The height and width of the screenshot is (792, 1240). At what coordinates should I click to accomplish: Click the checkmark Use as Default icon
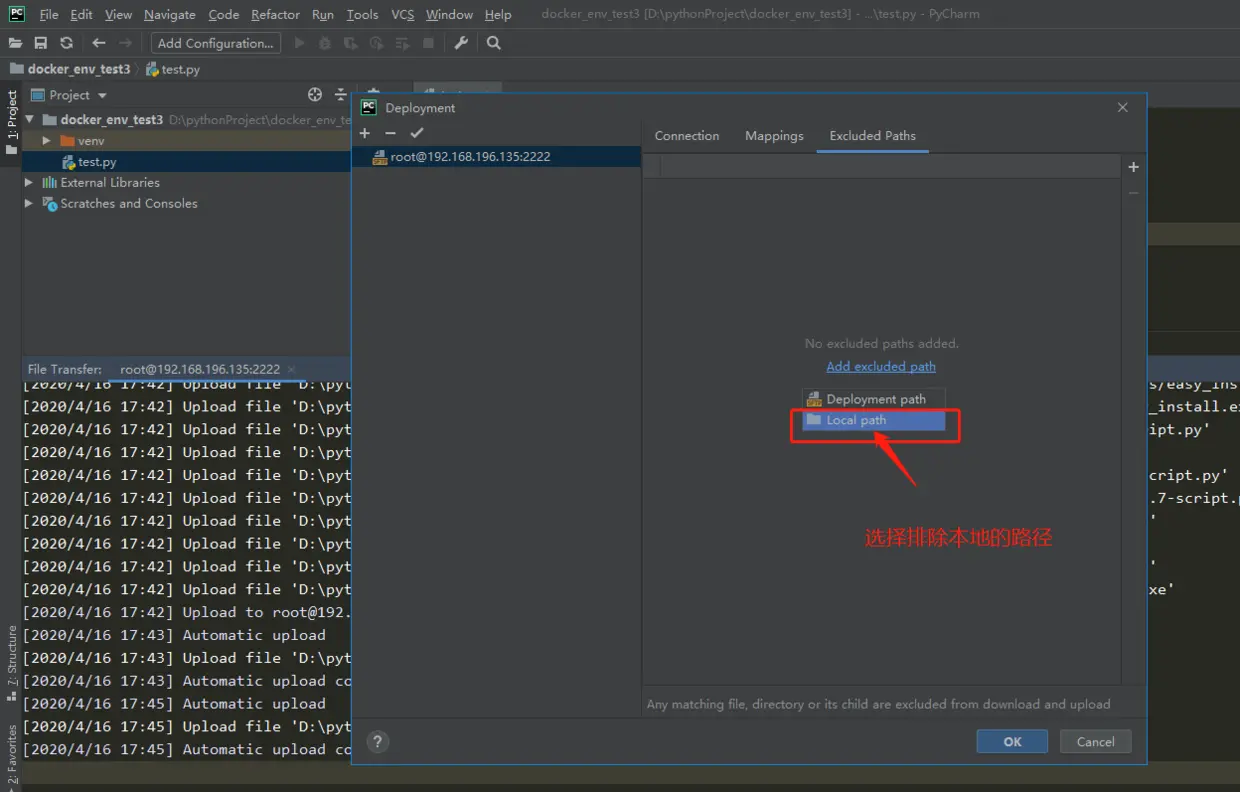click(x=417, y=133)
